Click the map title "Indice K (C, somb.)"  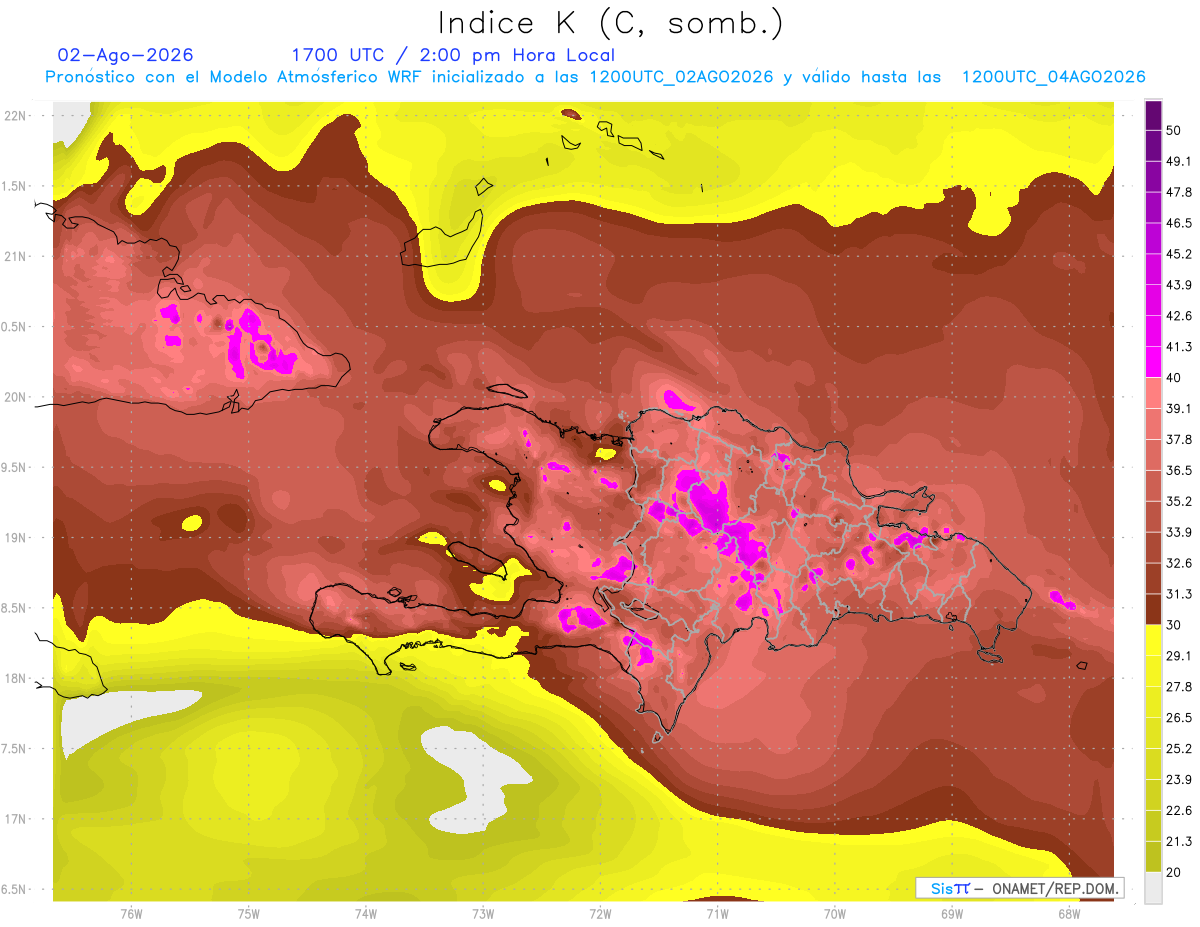click(x=611, y=23)
